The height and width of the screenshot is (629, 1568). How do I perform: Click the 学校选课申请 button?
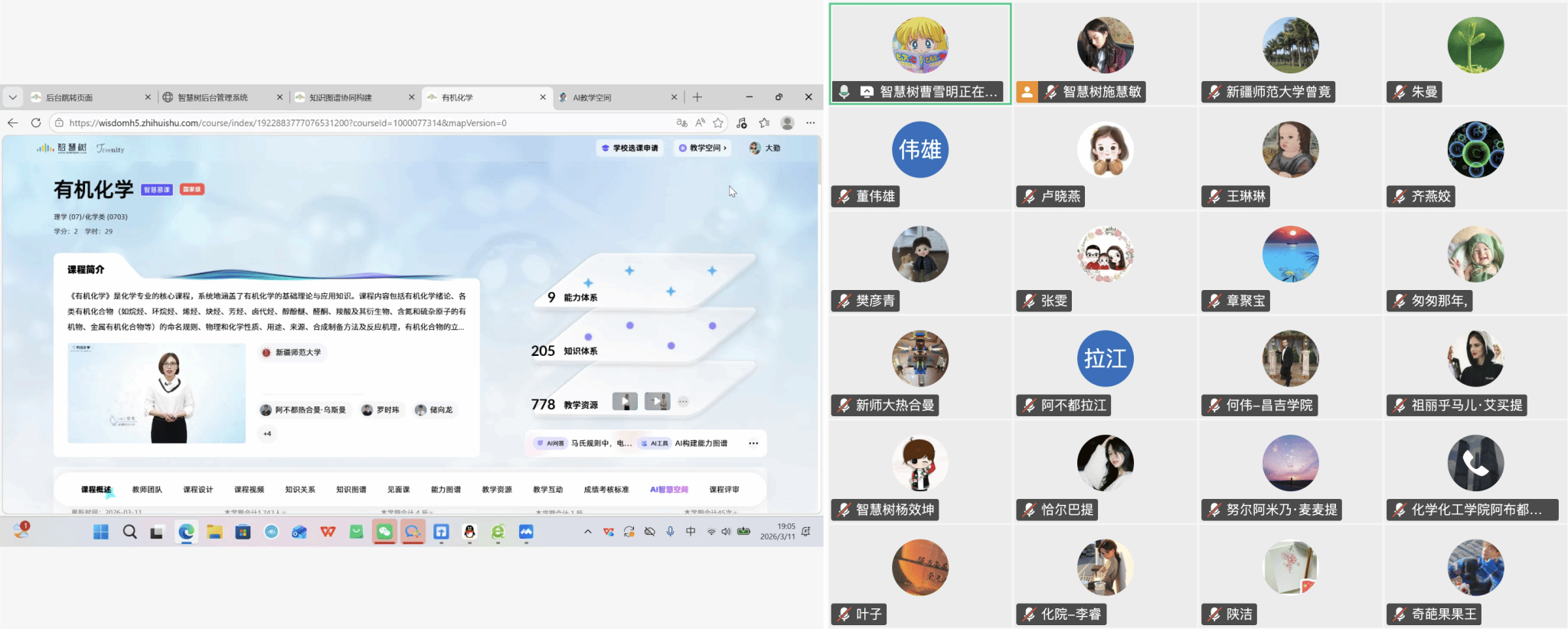tap(629, 148)
